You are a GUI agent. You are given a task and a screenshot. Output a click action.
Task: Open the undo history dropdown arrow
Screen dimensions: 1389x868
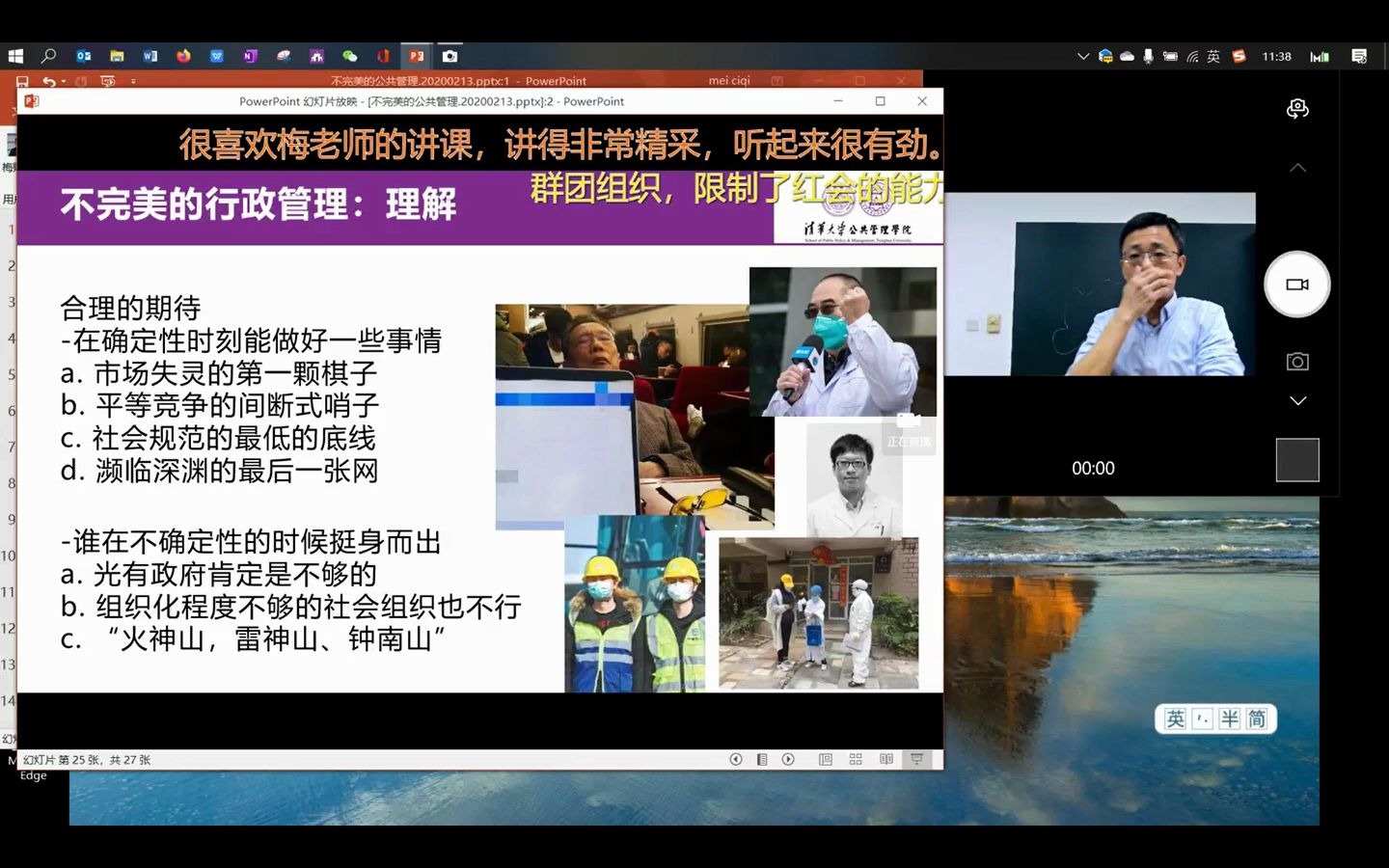64,81
